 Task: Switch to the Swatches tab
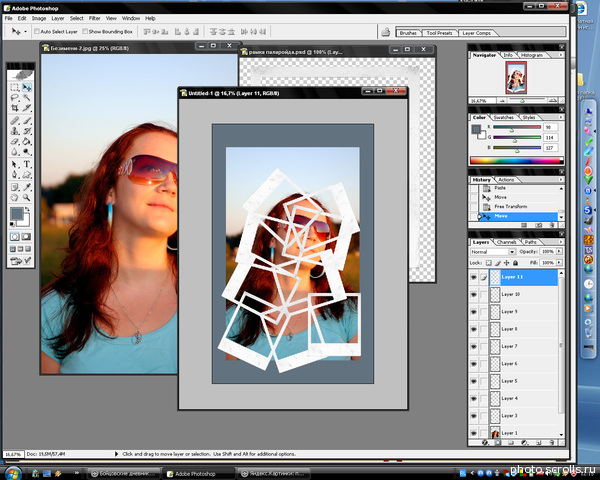pyautogui.click(x=503, y=118)
